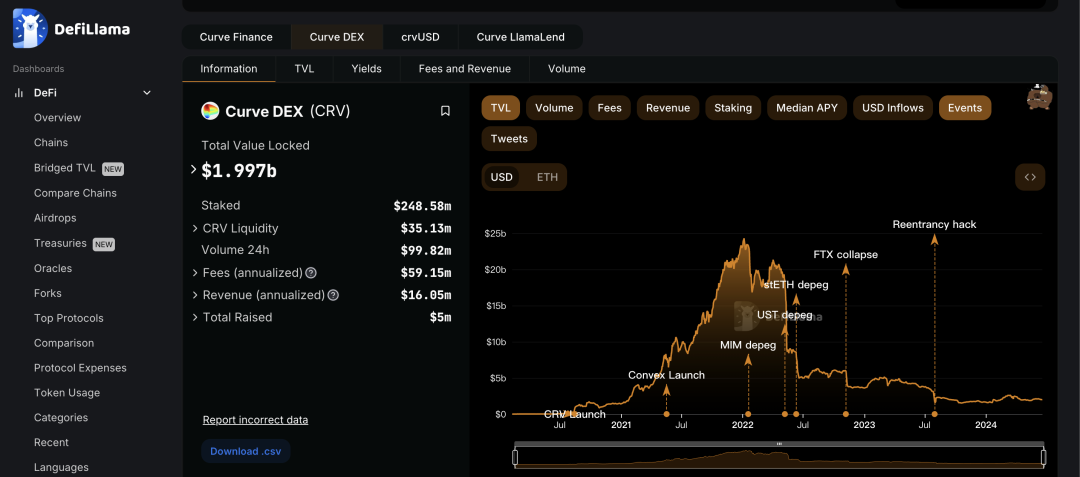Select the Information tab
Image resolution: width=1080 pixels, height=477 pixels.
[x=229, y=69]
